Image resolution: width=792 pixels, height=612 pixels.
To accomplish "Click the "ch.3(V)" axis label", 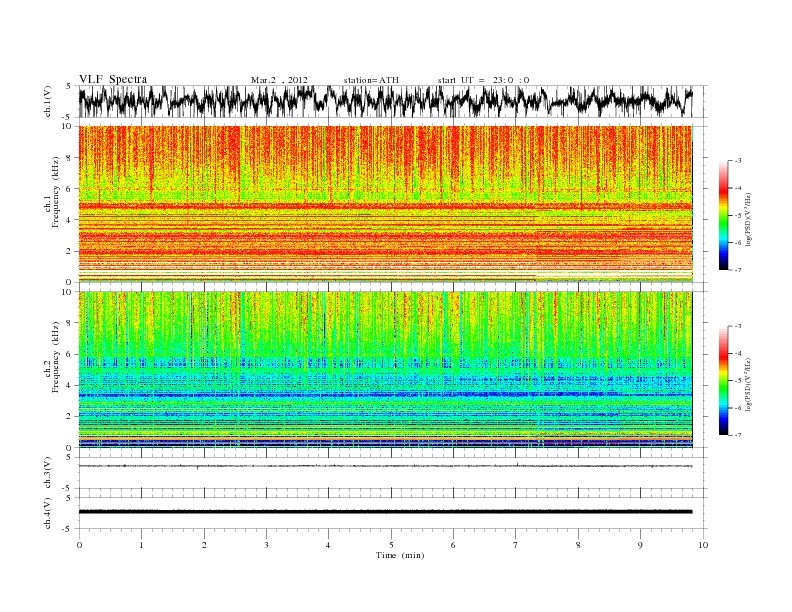I will coord(47,473).
